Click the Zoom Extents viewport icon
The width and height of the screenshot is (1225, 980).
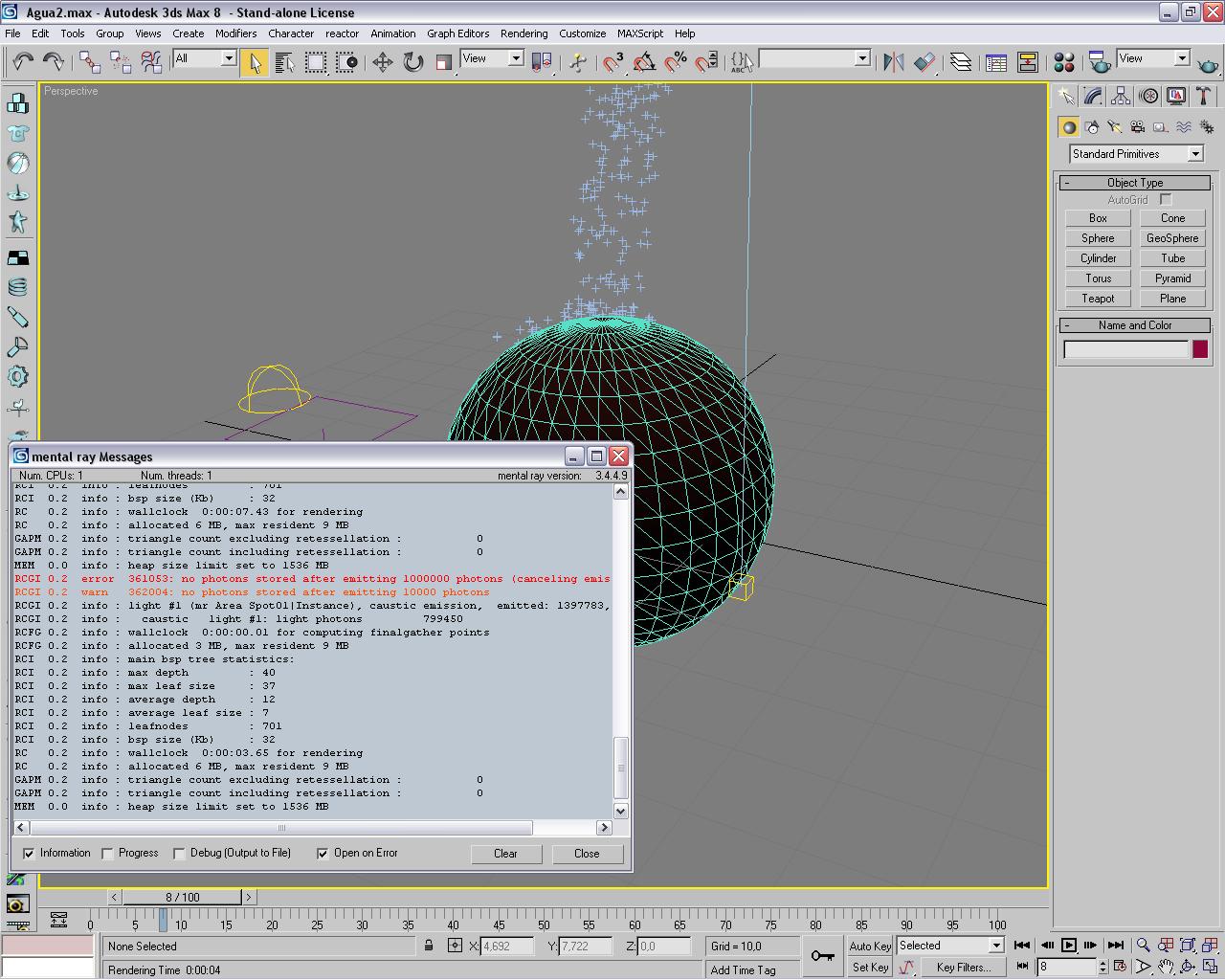coord(1188,946)
